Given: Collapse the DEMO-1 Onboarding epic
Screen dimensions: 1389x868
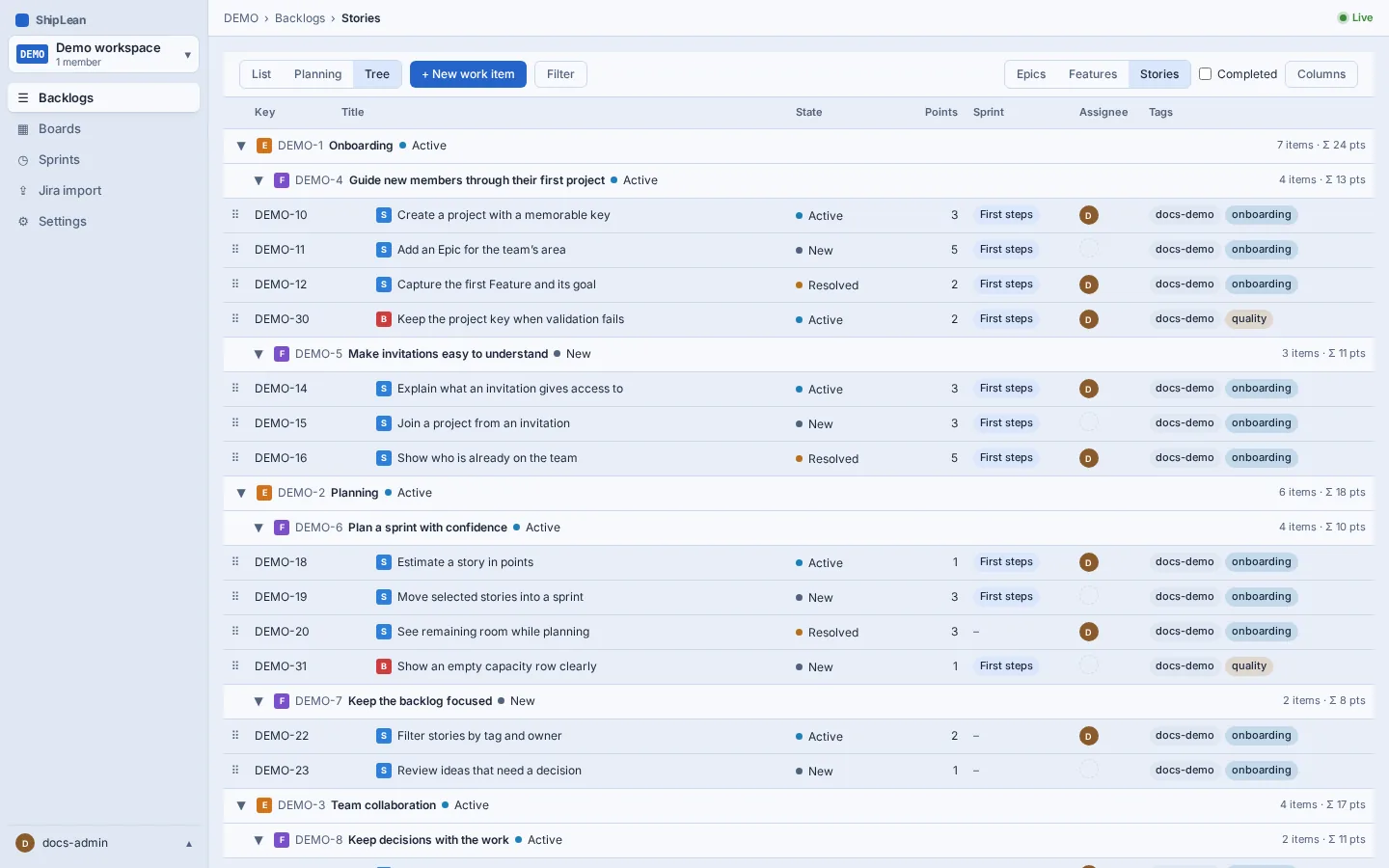Looking at the screenshot, I should pyautogui.click(x=241, y=146).
